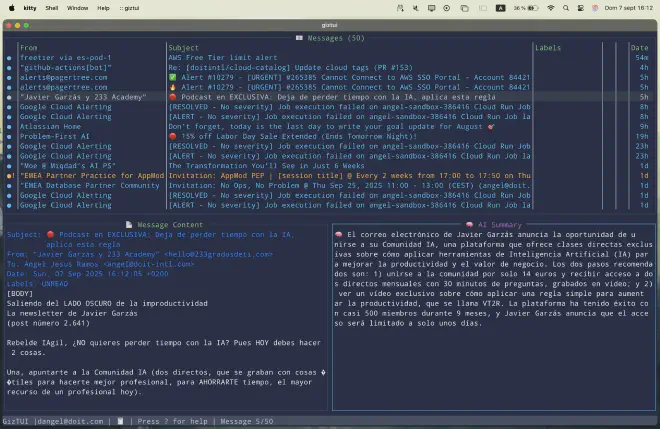Viewport: 660px width, 429px height.
Task: Click the envelope icon beside Messages (50)
Action: pos(299,38)
